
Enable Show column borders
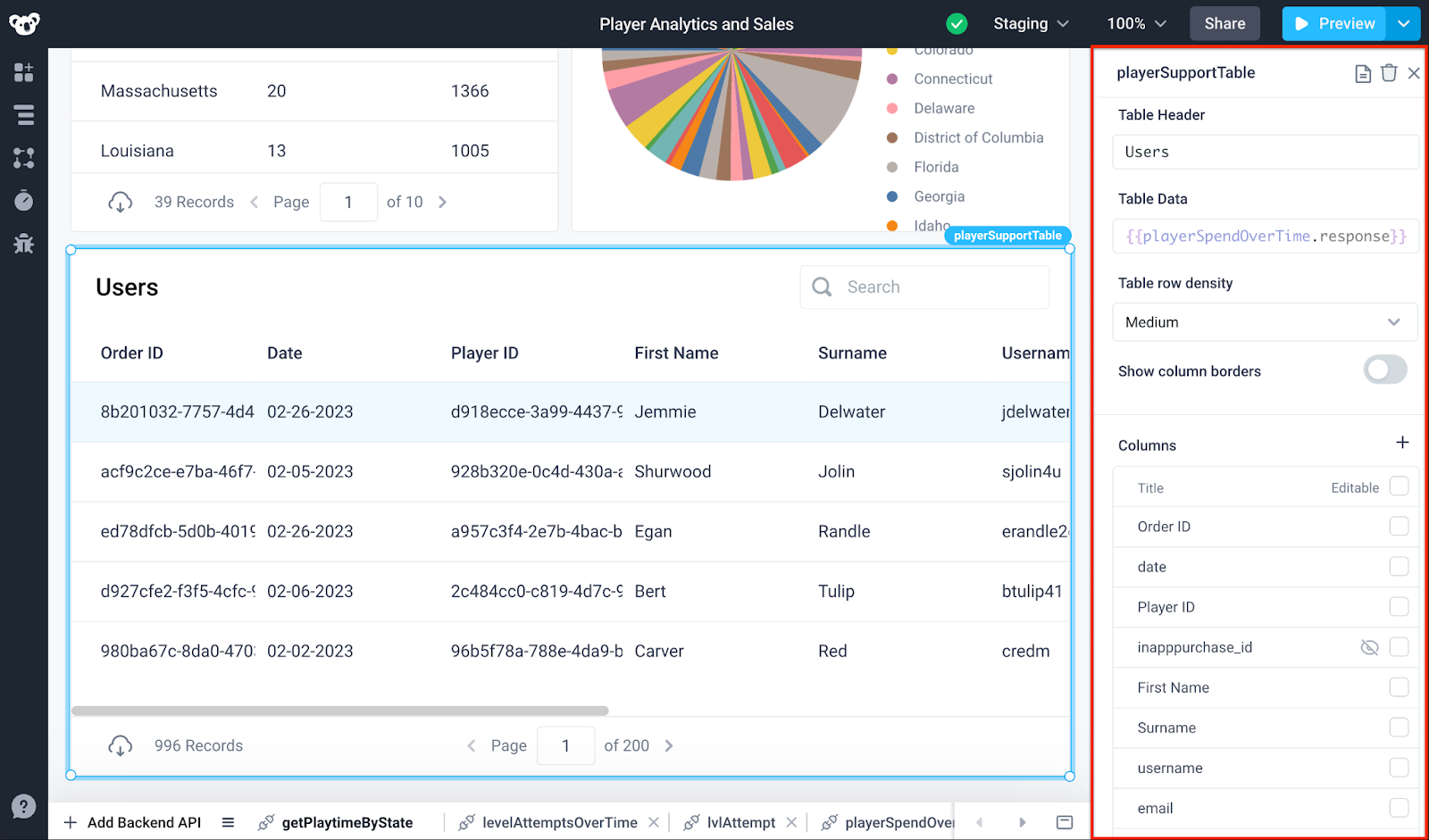point(1385,370)
